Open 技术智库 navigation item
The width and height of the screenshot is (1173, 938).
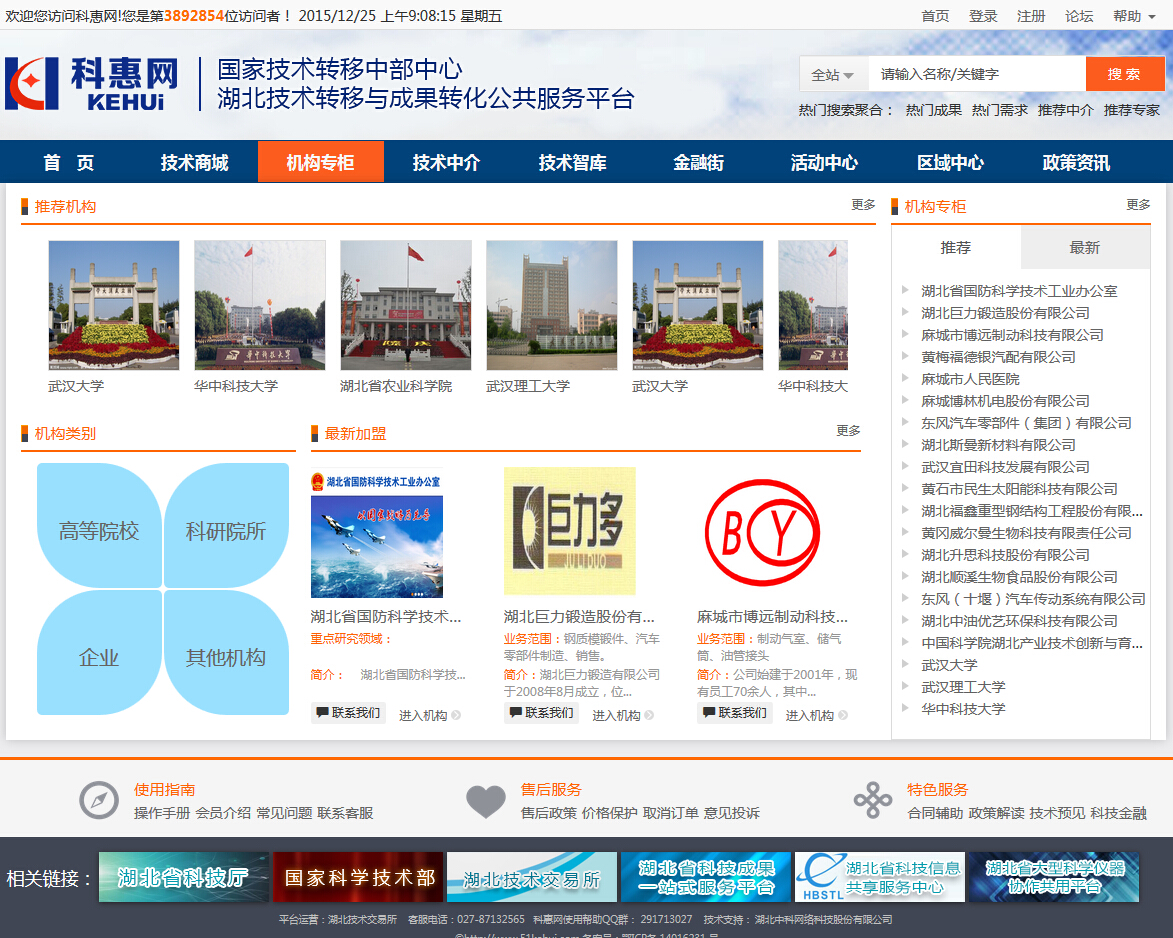pyautogui.click(x=573, y=162)
